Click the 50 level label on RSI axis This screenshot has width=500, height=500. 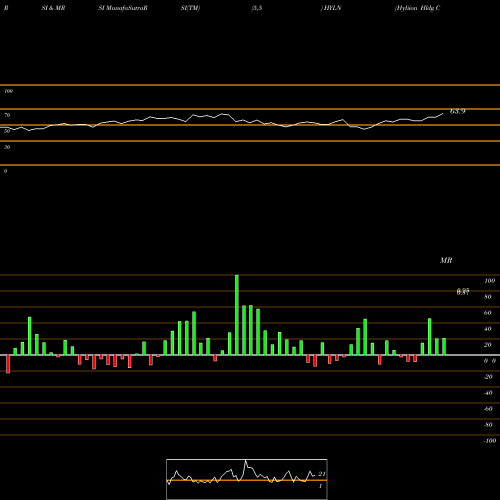tap(7, 131)
